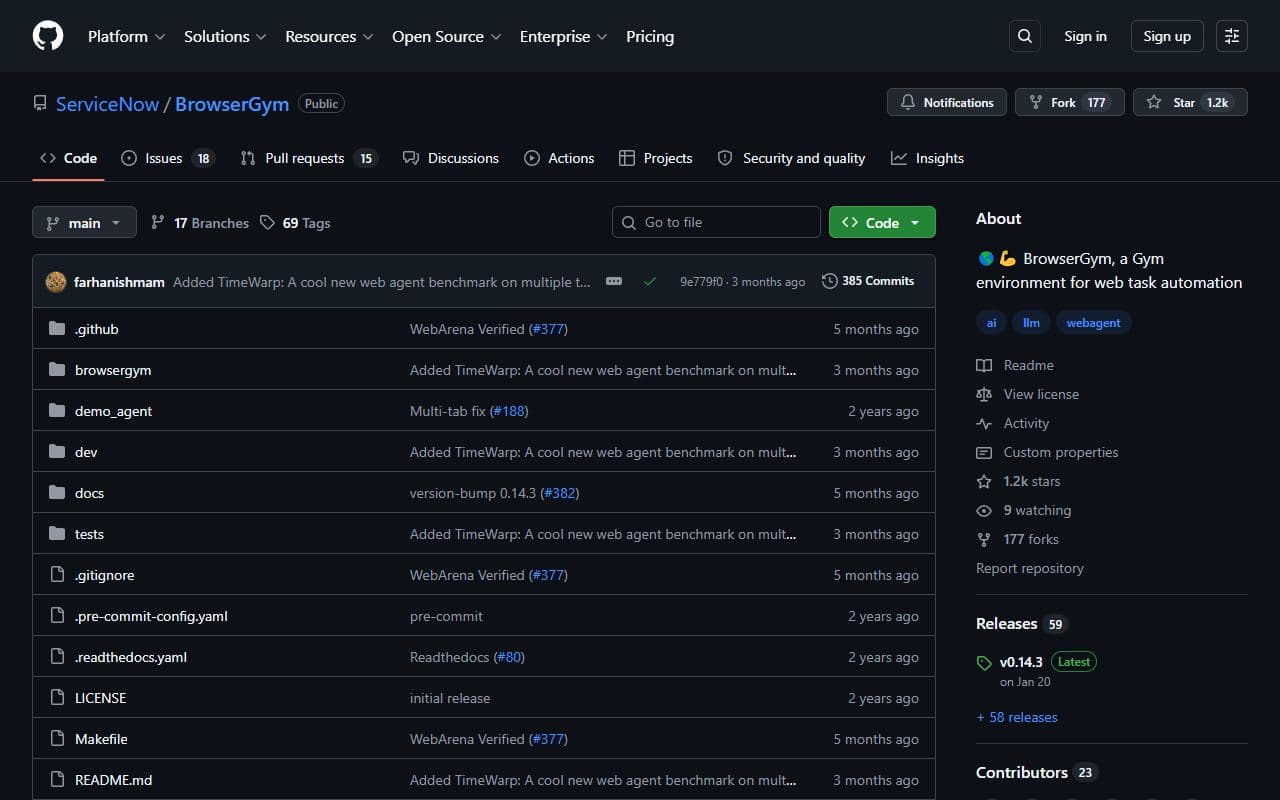Viewport: 1280px width, 800px height.
Task: Open pull request #377 in .github row
Action: click(548, 329)
